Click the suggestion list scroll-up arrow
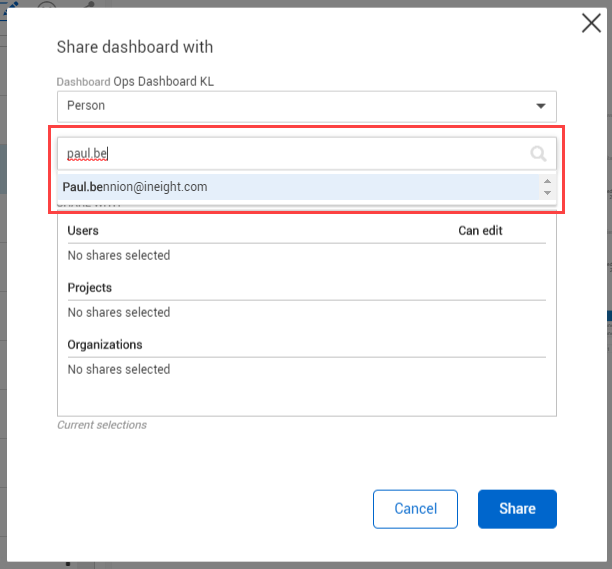 point(547,182)
